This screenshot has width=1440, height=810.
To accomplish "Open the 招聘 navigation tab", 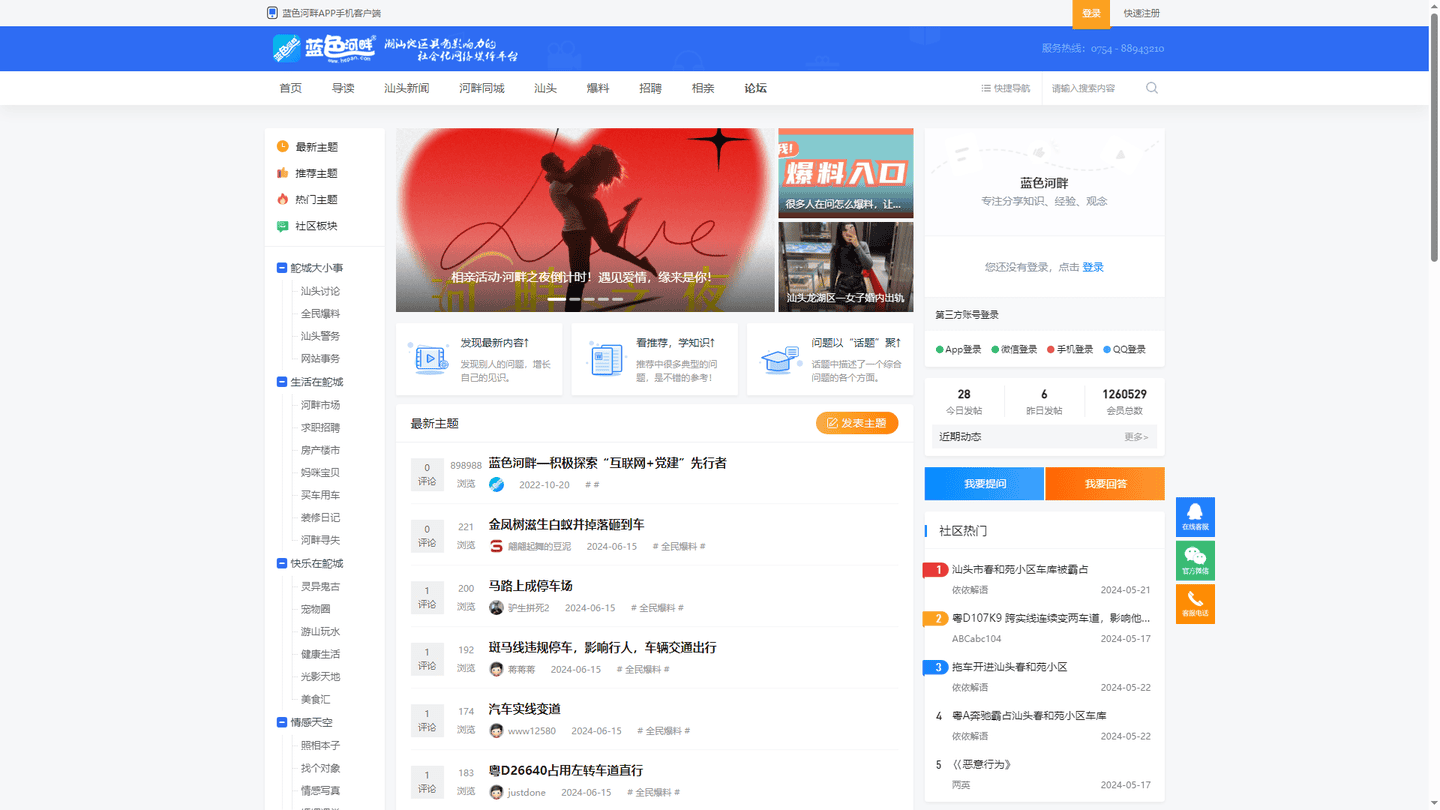I will [x=650, y=88].
